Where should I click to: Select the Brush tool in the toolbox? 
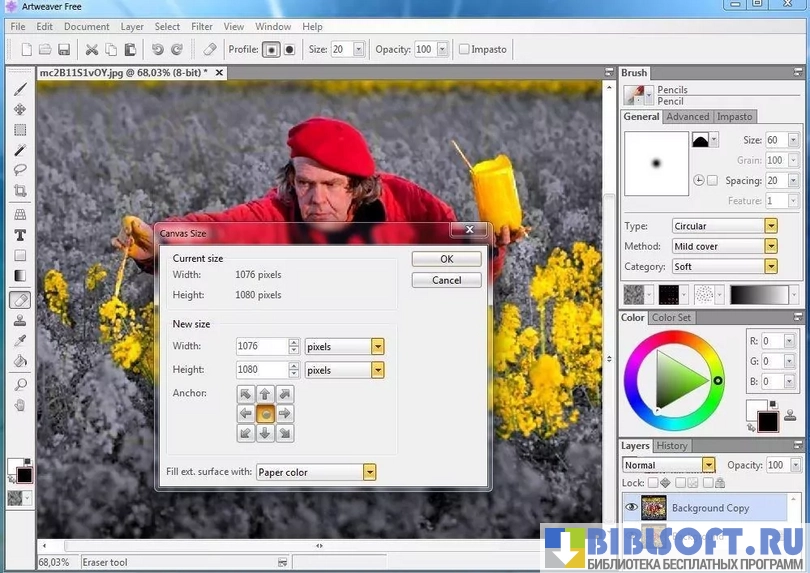(20, 89)
